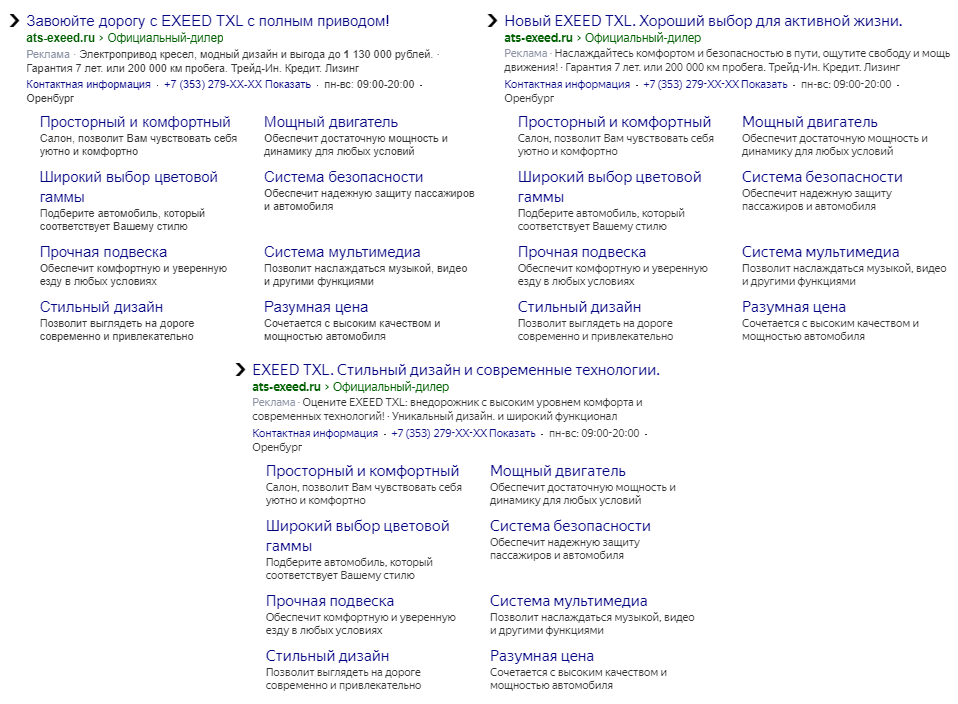
Task: Click 'Гарантия 7 лет' text in the 'Новый EXEED TXL' ad
Action: coord(733,67)
